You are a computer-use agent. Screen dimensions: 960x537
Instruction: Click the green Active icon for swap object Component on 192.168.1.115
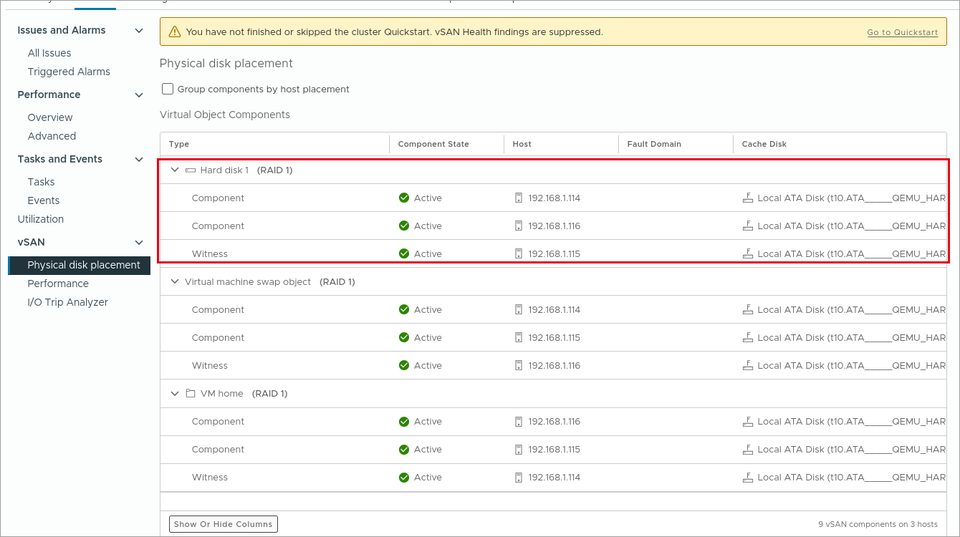tap(404, 337)
